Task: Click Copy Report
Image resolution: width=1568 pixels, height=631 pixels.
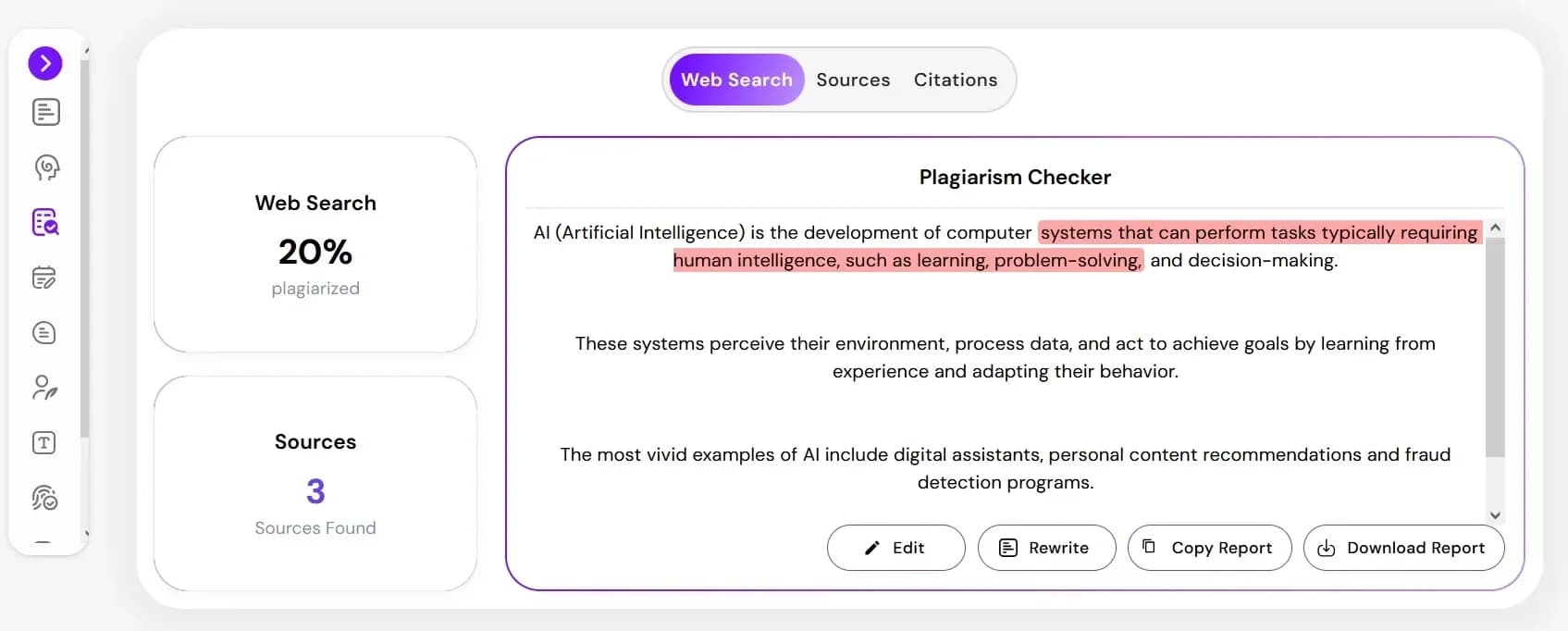Action: (x=1209, y=548)
